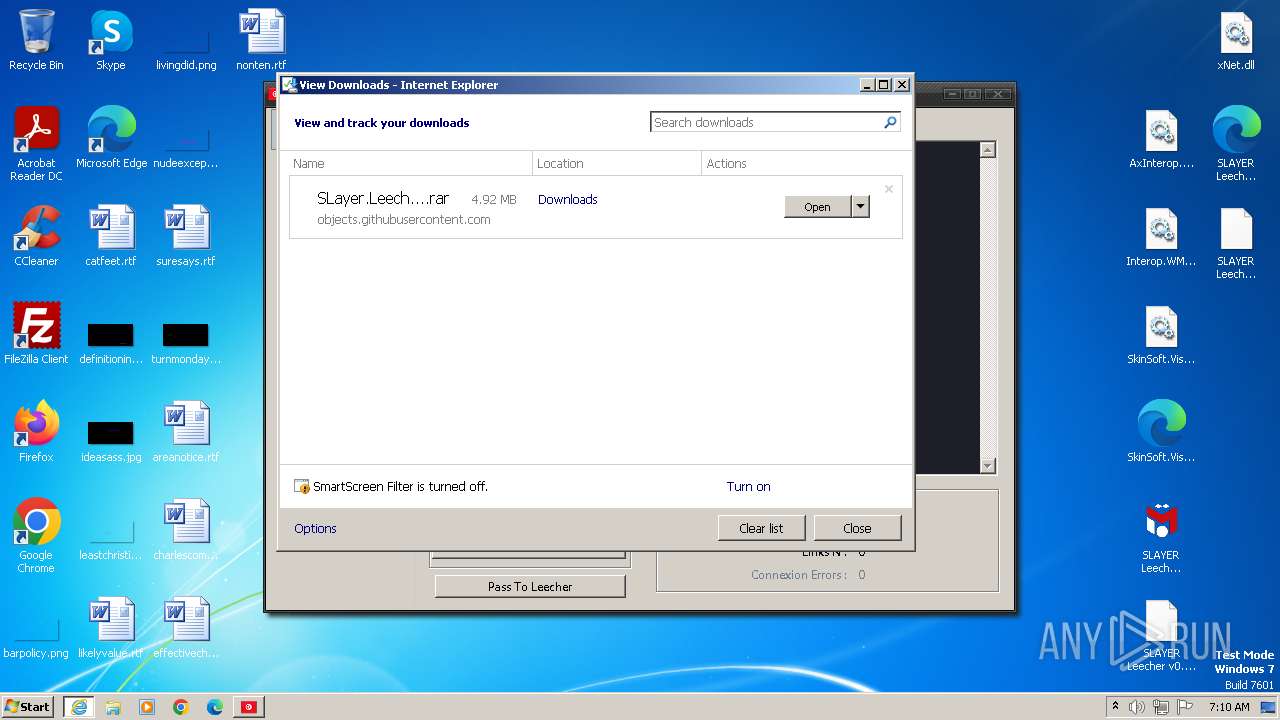Launch Skype from the desktop
Screen dimensions: 1280x720
[111, 40]
